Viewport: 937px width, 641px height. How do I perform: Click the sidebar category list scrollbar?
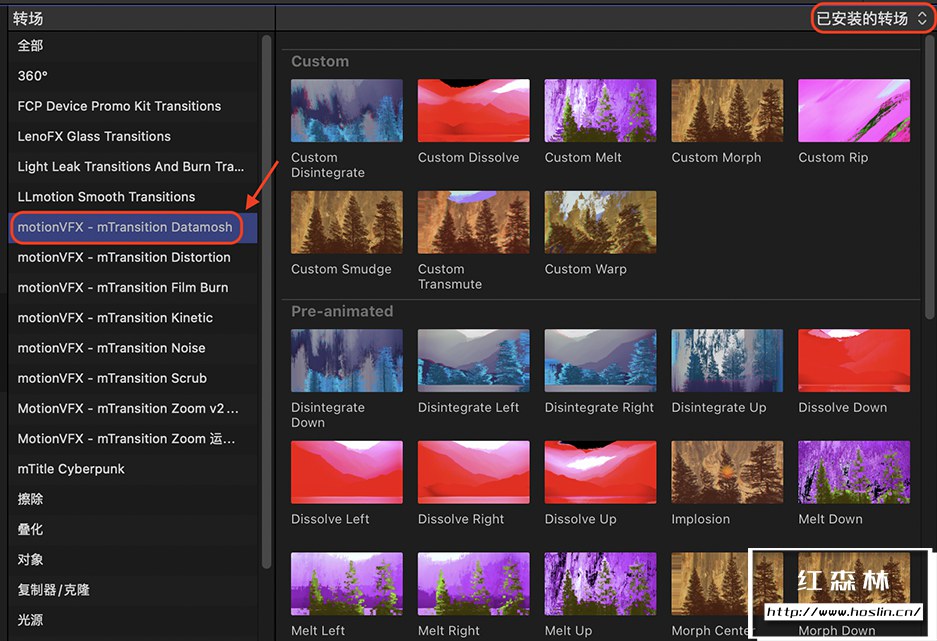pyautogui.click(x=266, y=300)
